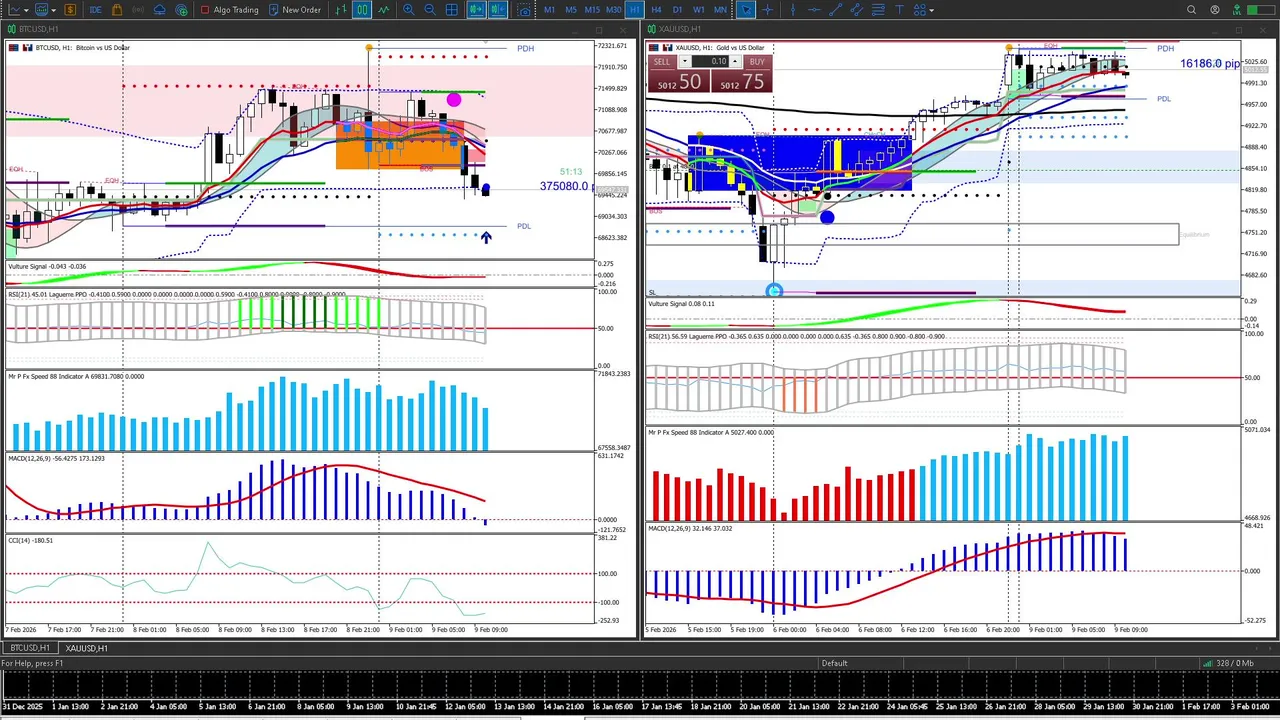Screen dimensions: 1280x720
Task: Set timeframe to M1
Action: [x=549, y=10]
